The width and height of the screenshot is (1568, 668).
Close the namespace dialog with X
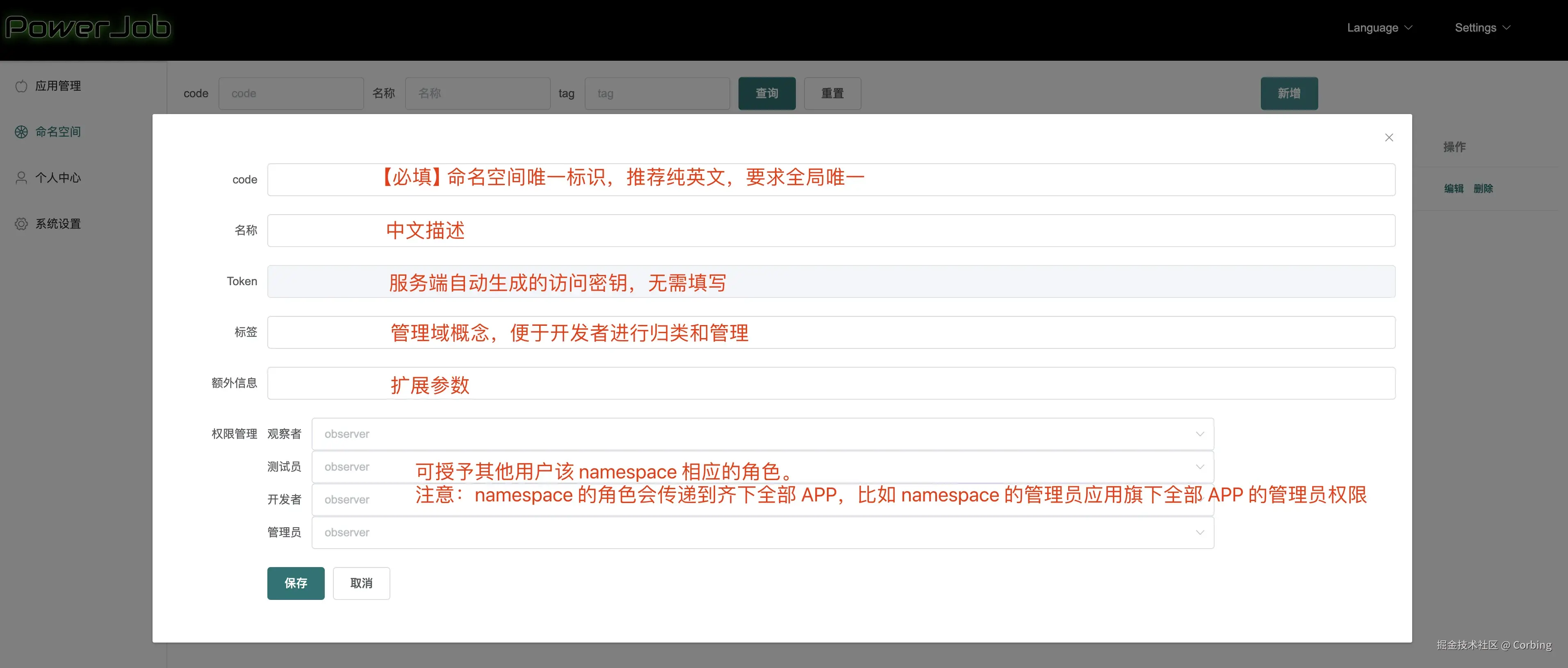(x=1388, y=137)
